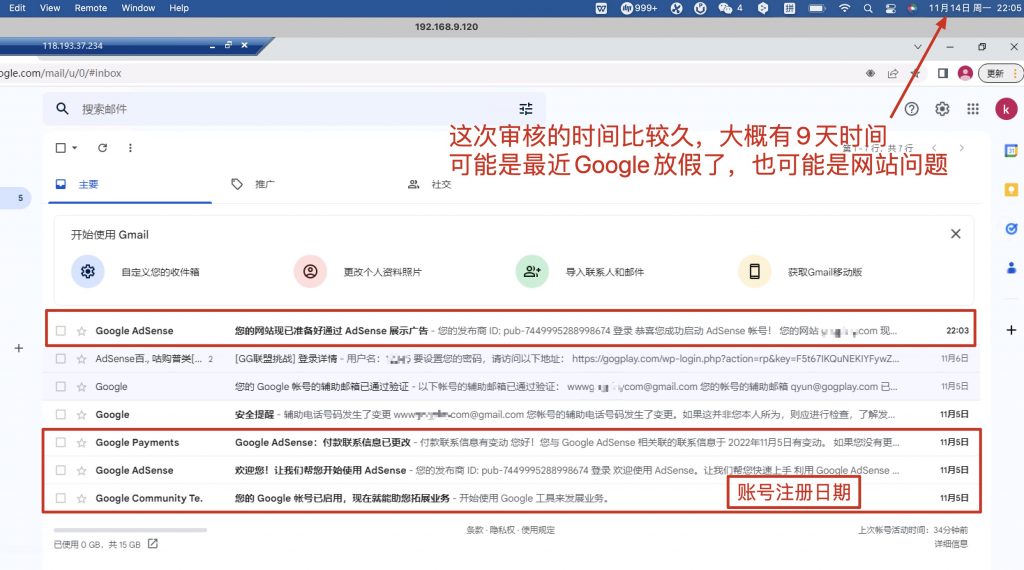Click the customize inbox gear icon

[88, 271]
